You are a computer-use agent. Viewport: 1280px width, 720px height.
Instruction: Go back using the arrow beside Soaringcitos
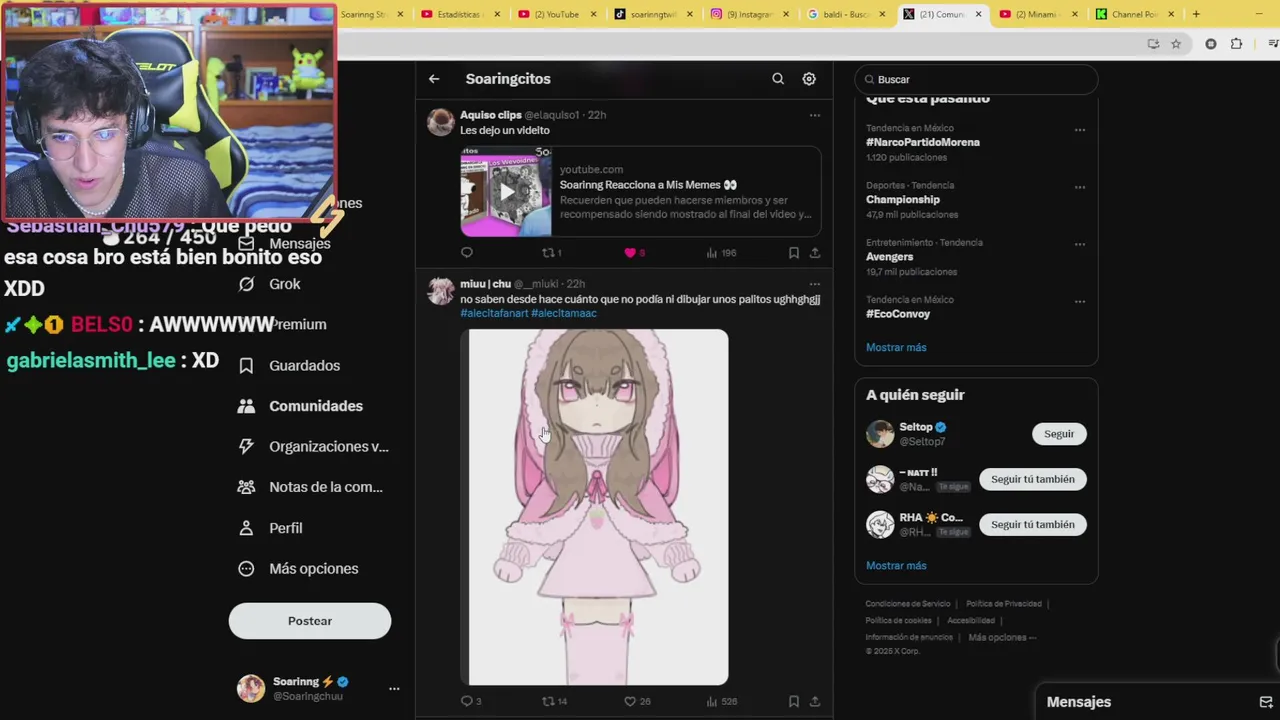coord(434,79)
